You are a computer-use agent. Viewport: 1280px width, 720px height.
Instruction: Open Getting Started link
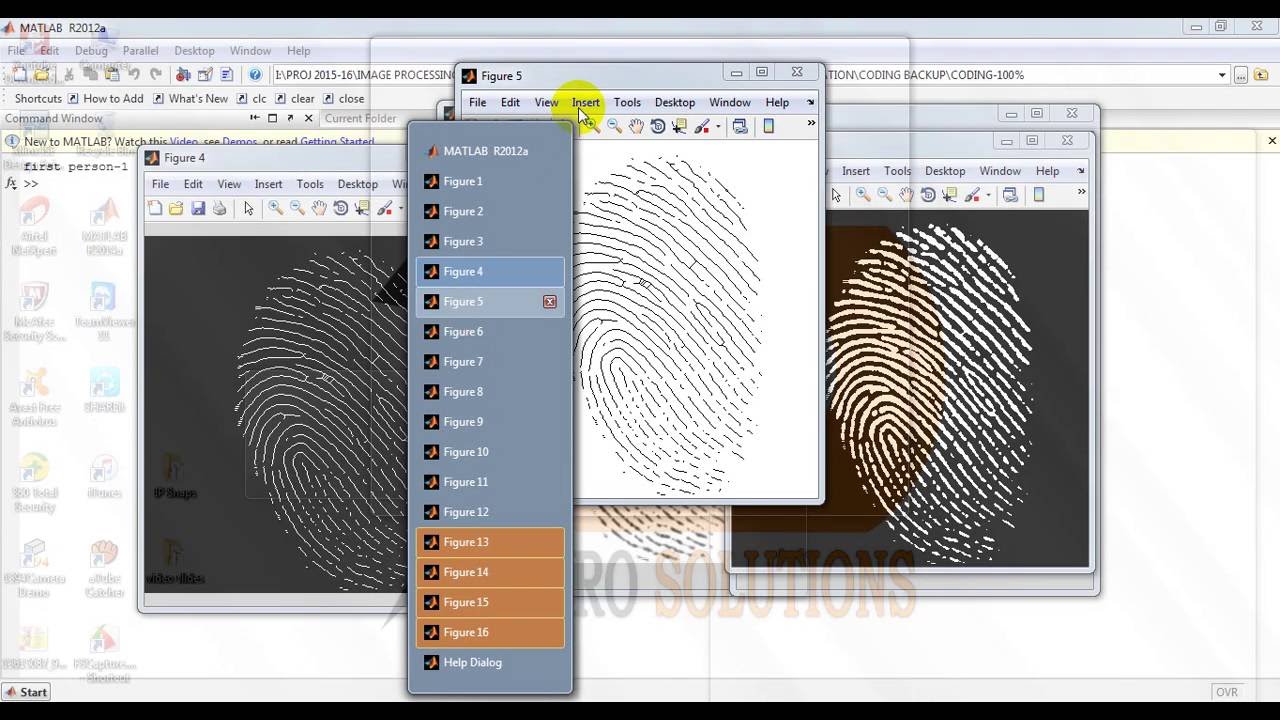point(337,142)
